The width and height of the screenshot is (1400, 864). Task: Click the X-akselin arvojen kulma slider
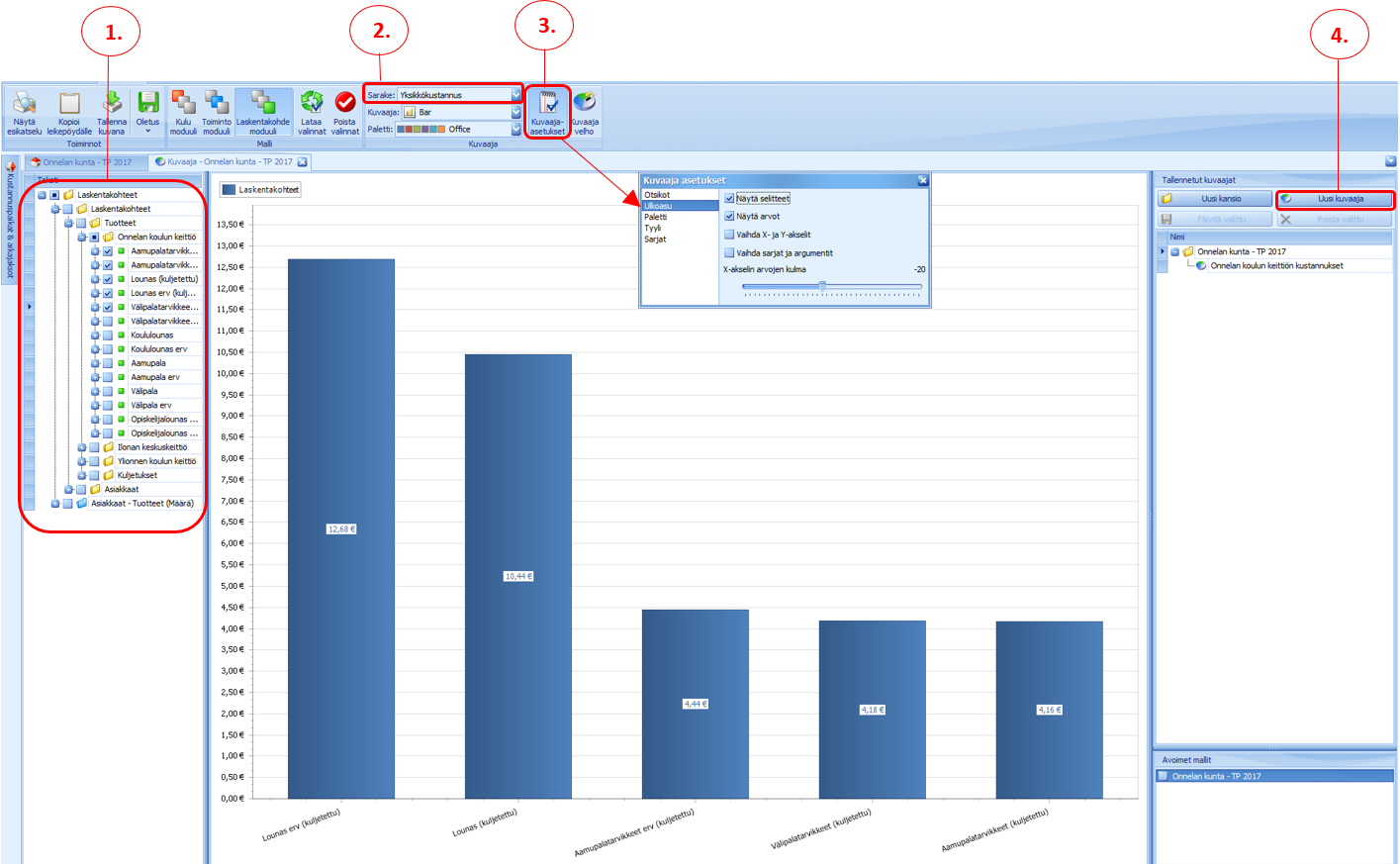click(831, 287)
